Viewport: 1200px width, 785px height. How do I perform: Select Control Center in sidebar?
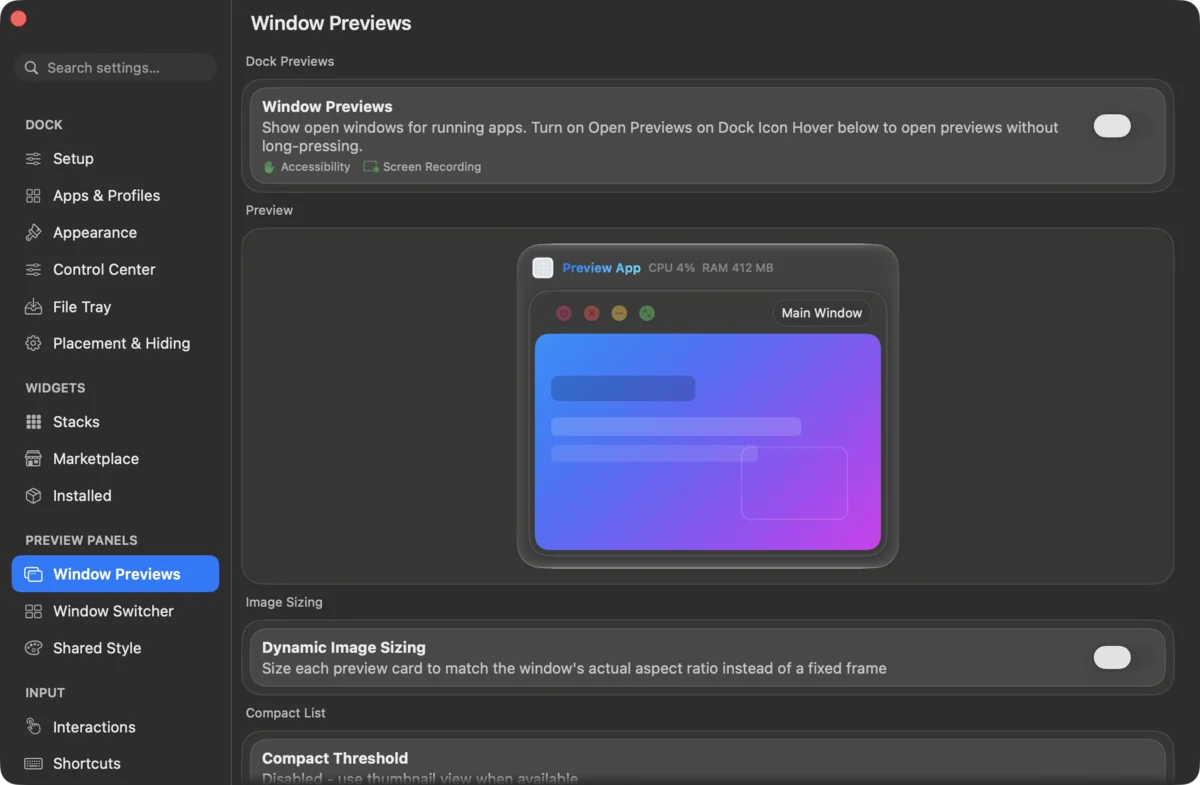click(x=115, y=270)
